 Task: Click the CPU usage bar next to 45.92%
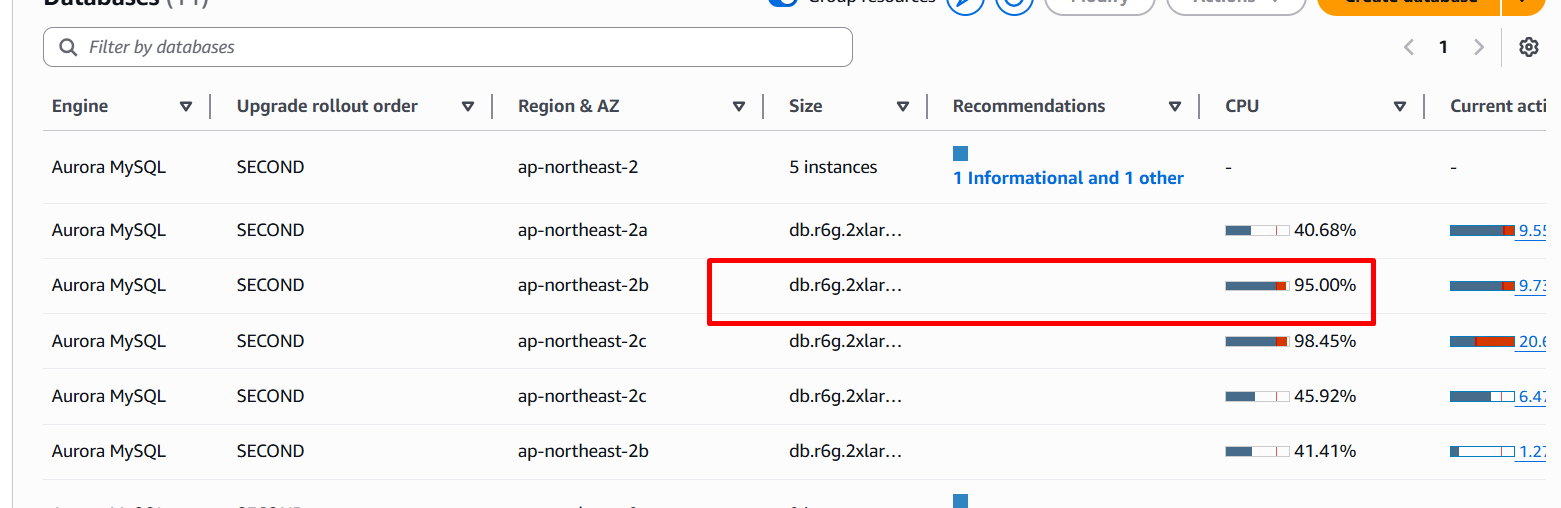pyautogui.click(x=1257, y=396)
